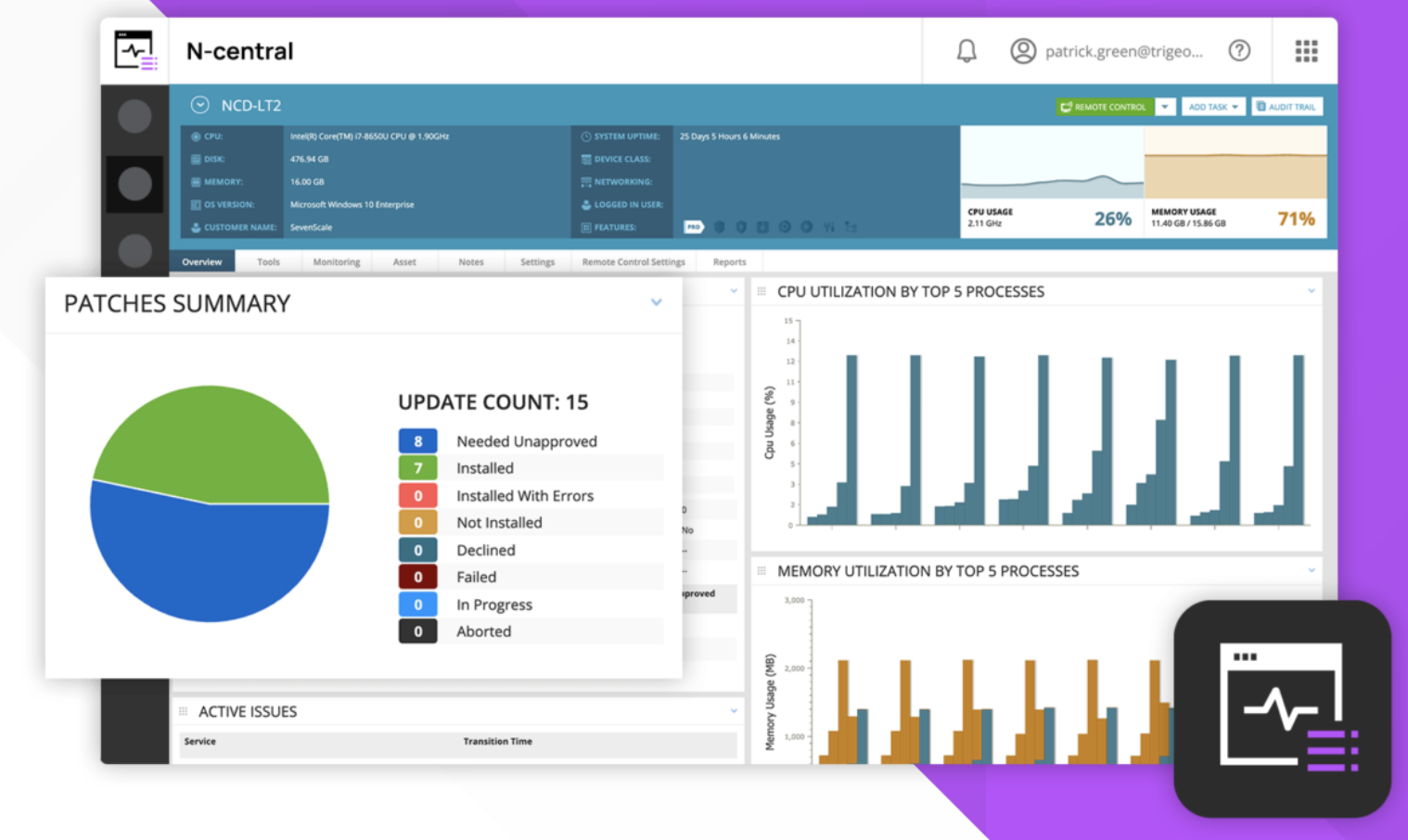Click the Device Class row icon

[586, 159]
